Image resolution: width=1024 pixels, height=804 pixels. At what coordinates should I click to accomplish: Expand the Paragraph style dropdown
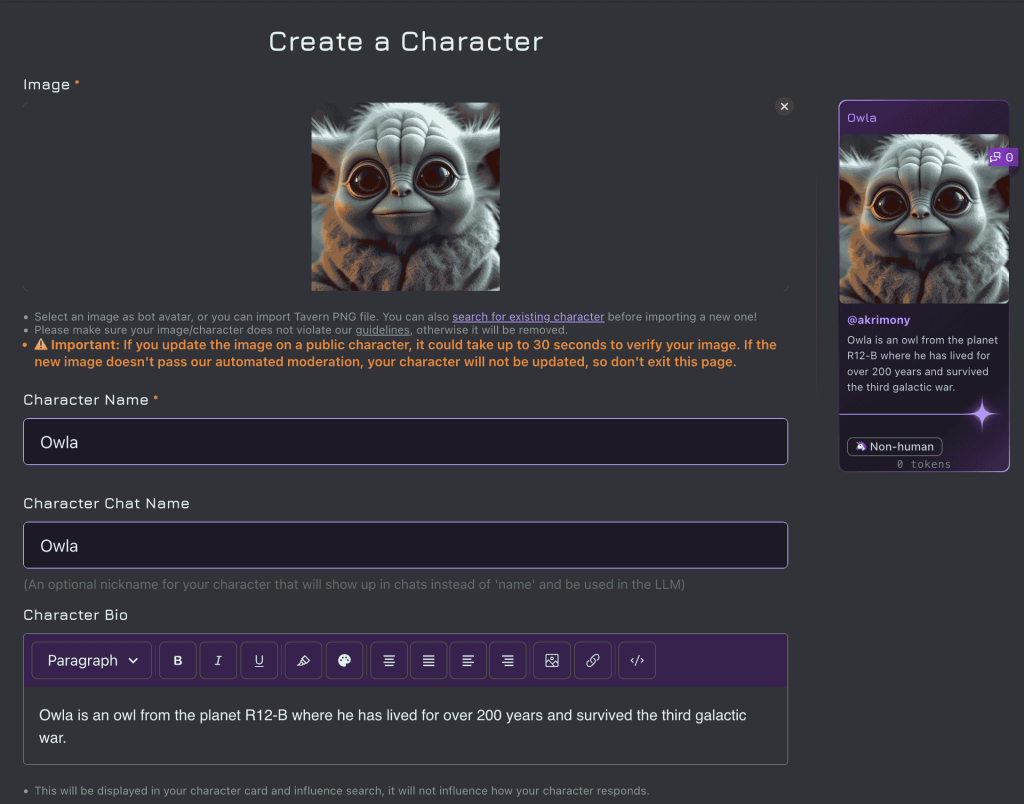92,661
